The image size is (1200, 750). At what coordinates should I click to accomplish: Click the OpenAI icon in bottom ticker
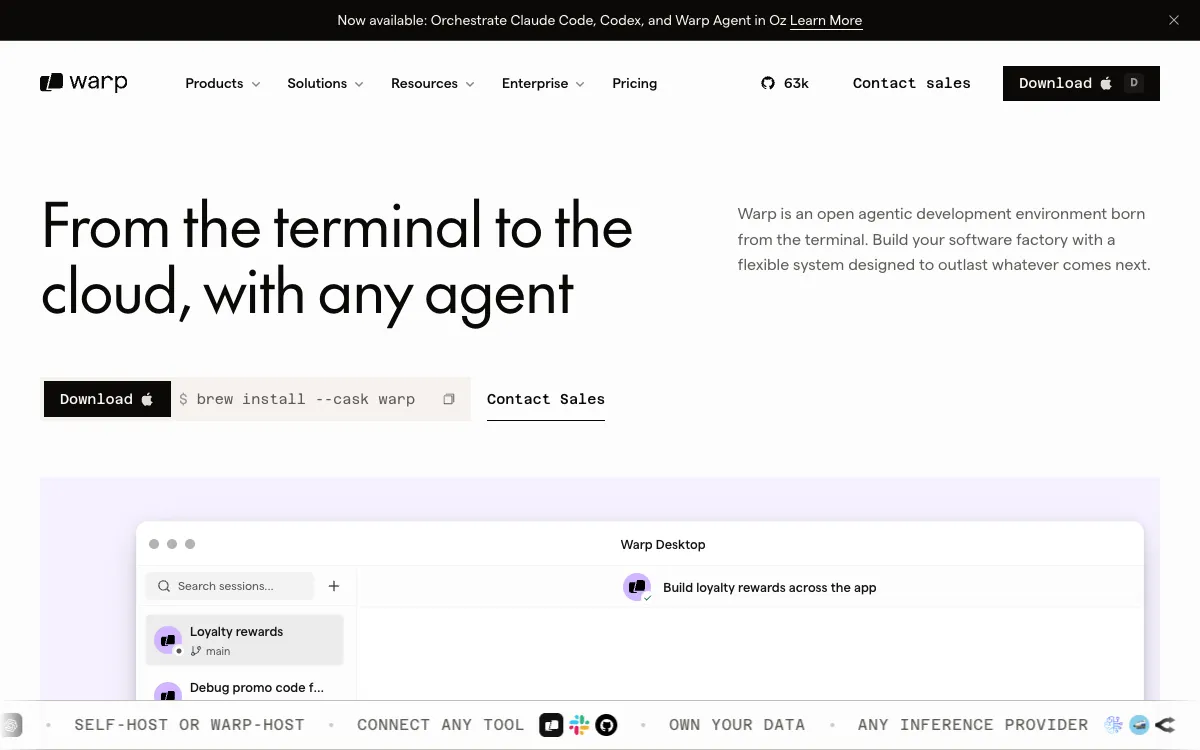11,725
